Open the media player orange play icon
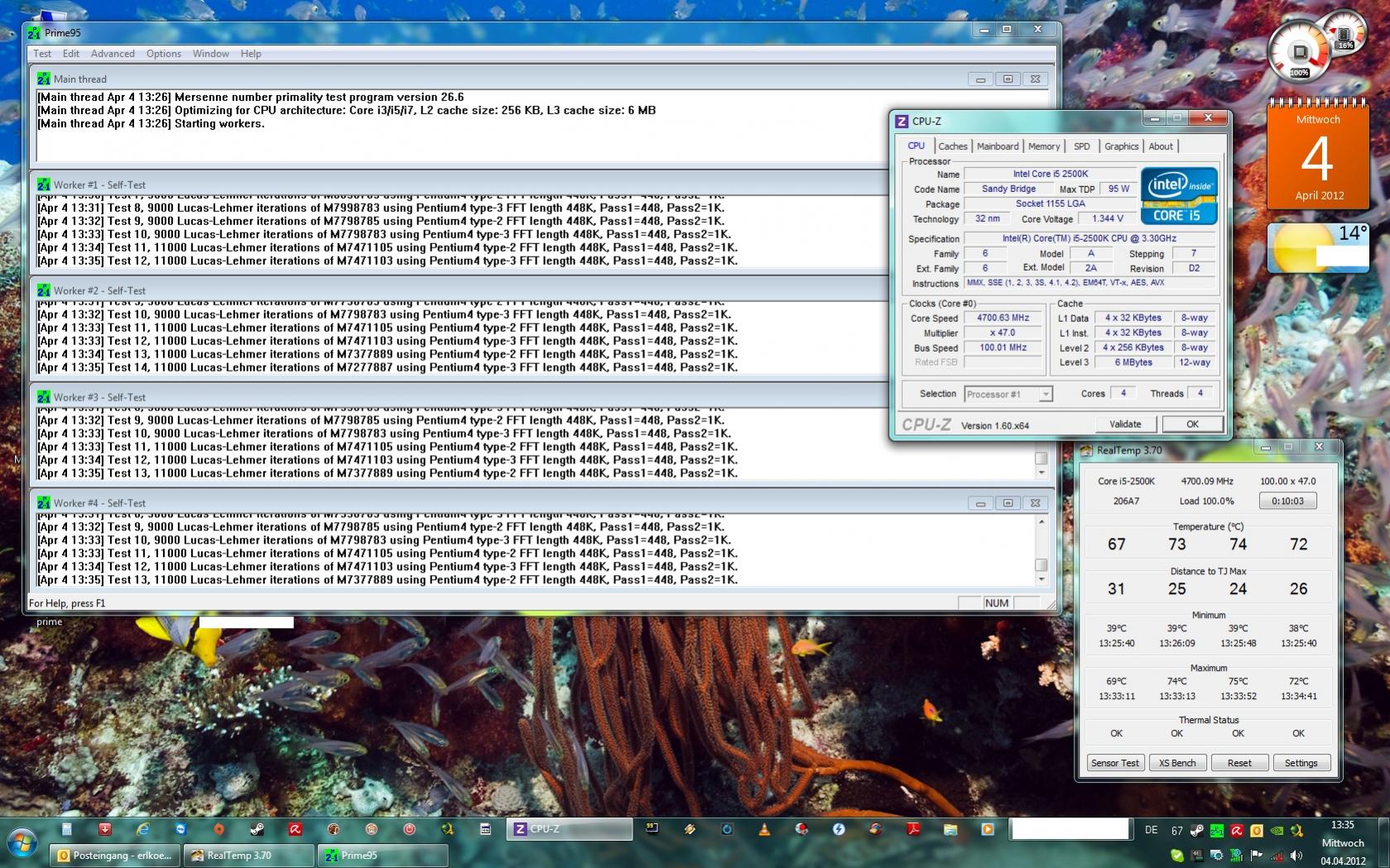 pos(988,829)
